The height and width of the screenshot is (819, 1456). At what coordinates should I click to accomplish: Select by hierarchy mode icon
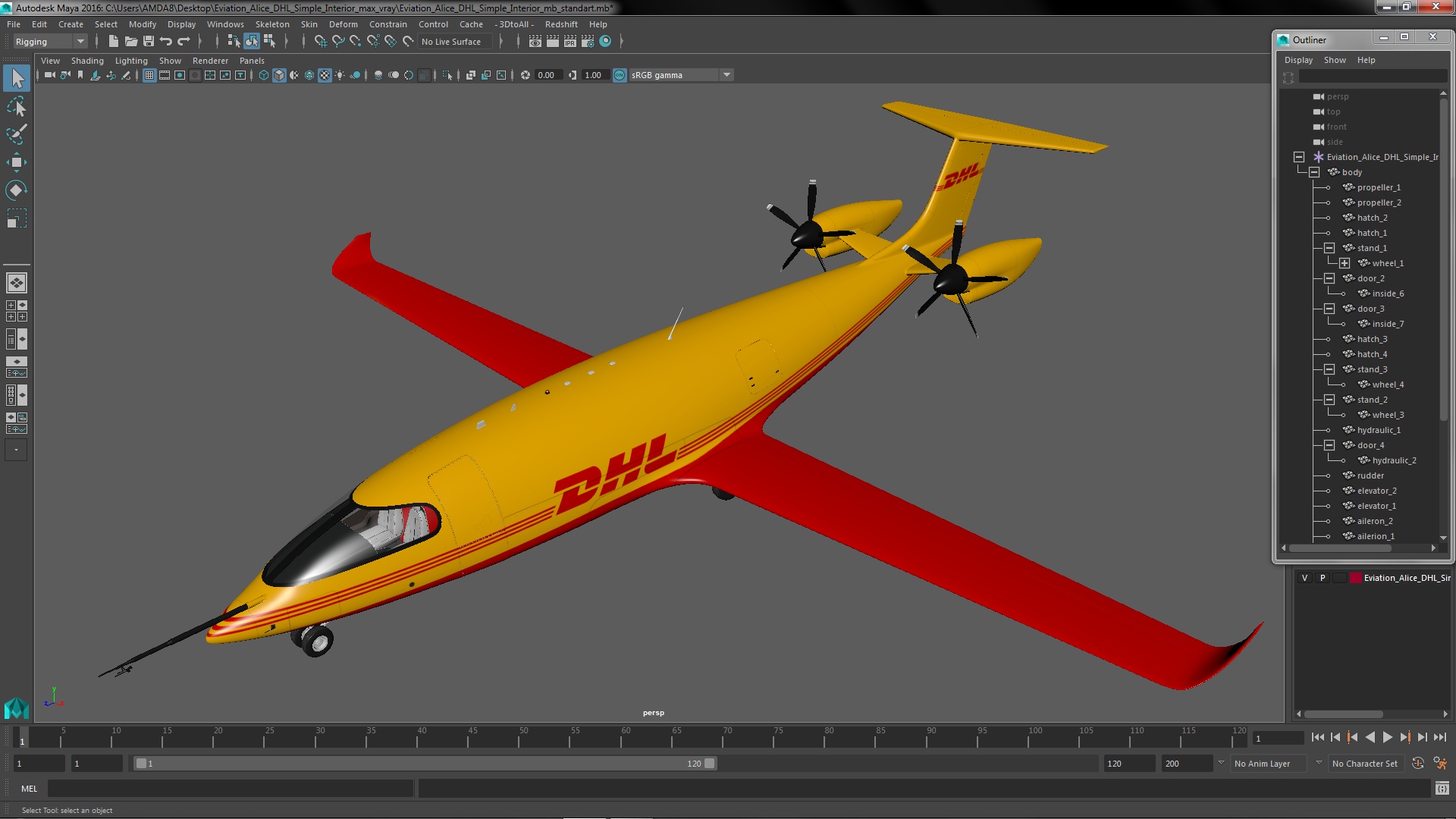click(234, 42)
